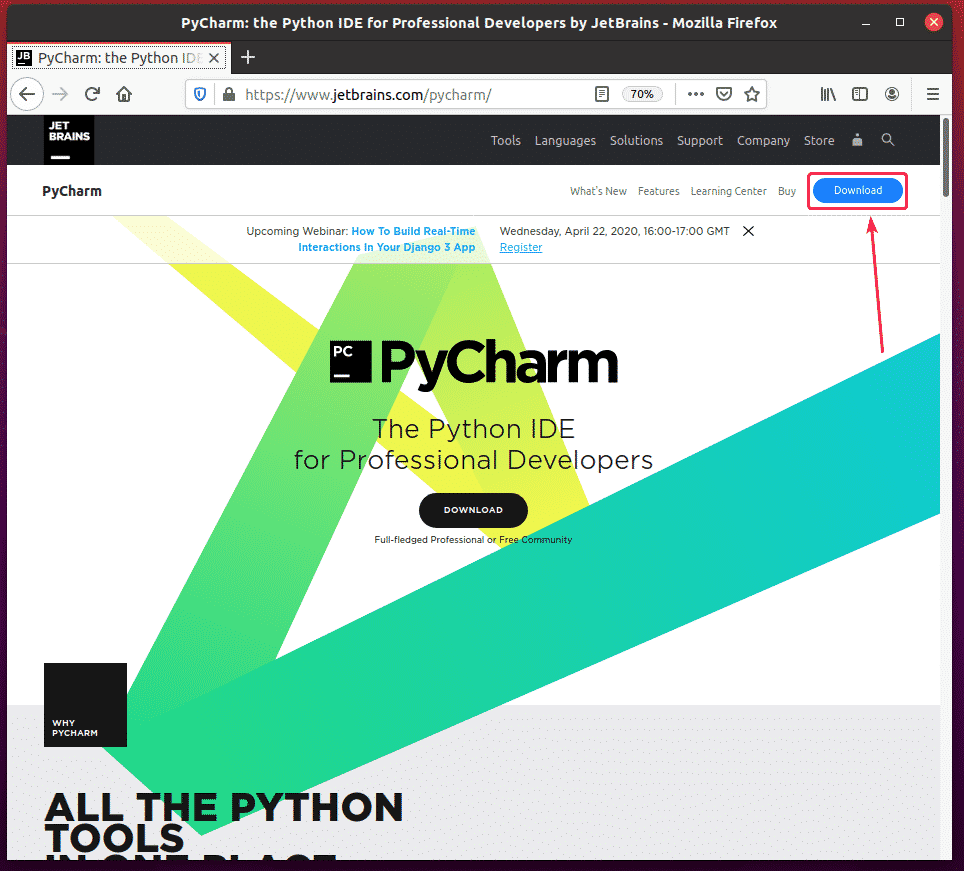Toggle reader view icon in address bar

point(602,94)
